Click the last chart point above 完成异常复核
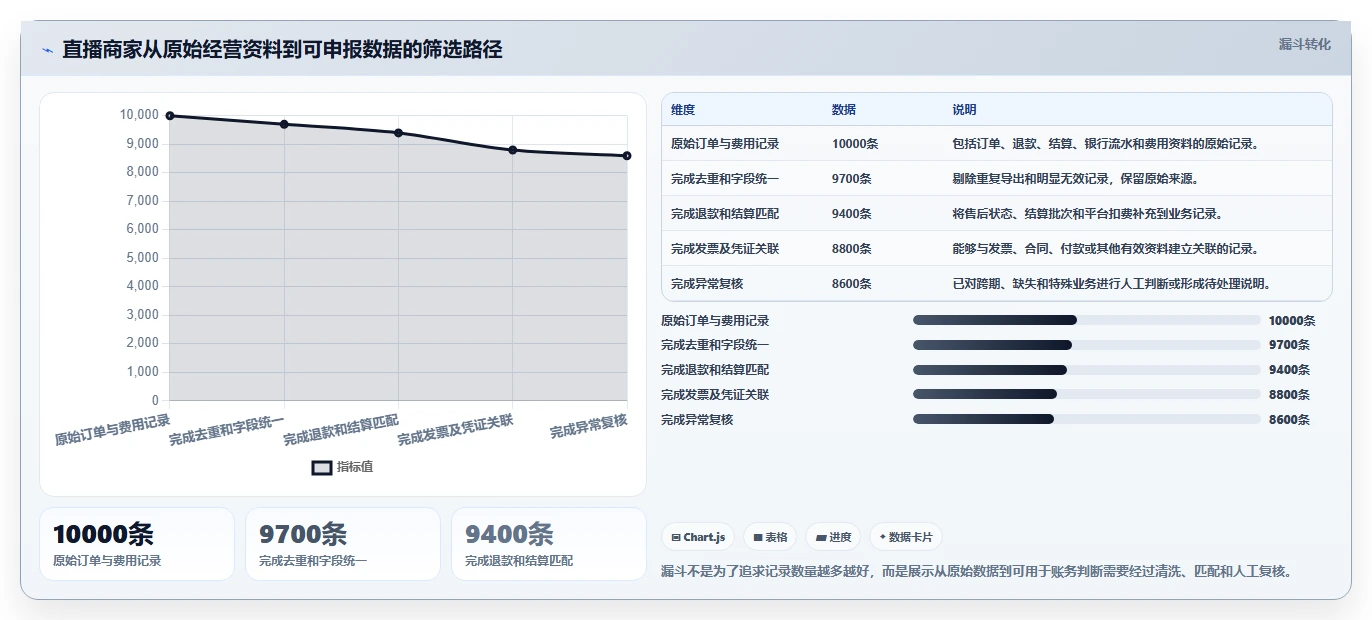Image resolution: width=1372 pixels, height=620 pixels. pos(627,156)
